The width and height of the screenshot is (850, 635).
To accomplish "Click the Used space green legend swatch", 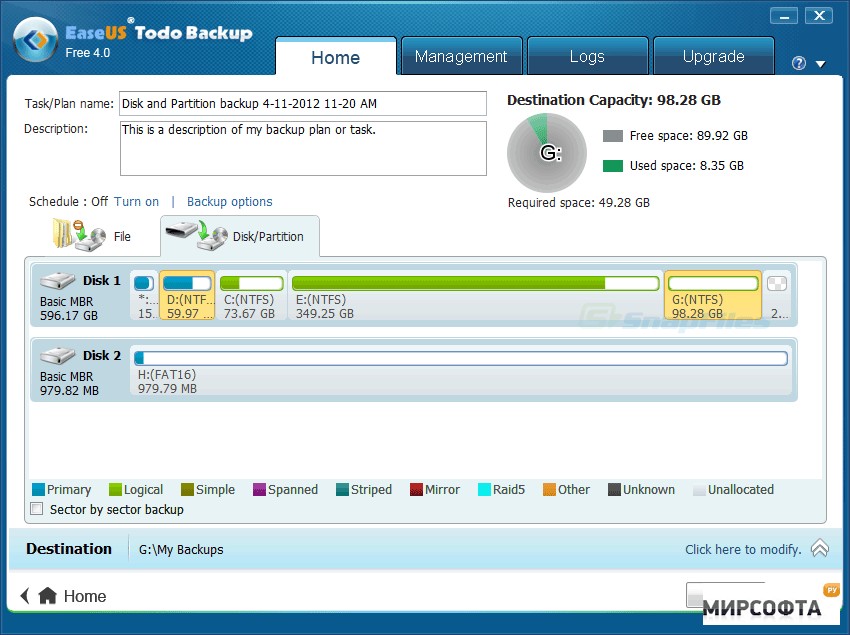I will pyautogui.click(x=613, y=166).
